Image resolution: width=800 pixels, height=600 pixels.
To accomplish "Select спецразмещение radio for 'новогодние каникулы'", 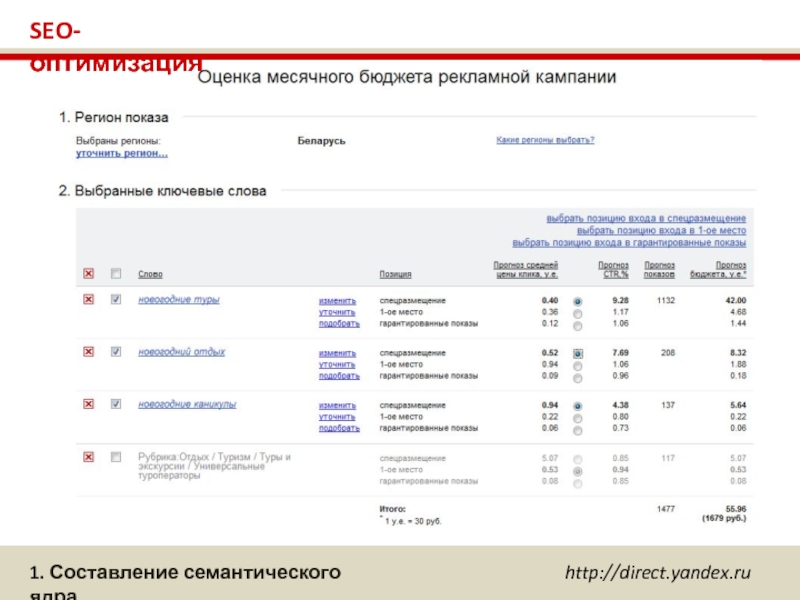I will pyautogui.click(x=578, y=407).
